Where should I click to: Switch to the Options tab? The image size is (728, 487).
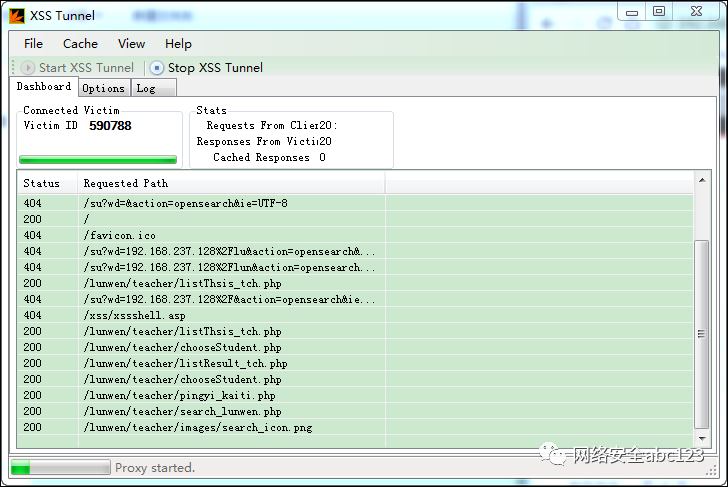[x=103, y=88]
